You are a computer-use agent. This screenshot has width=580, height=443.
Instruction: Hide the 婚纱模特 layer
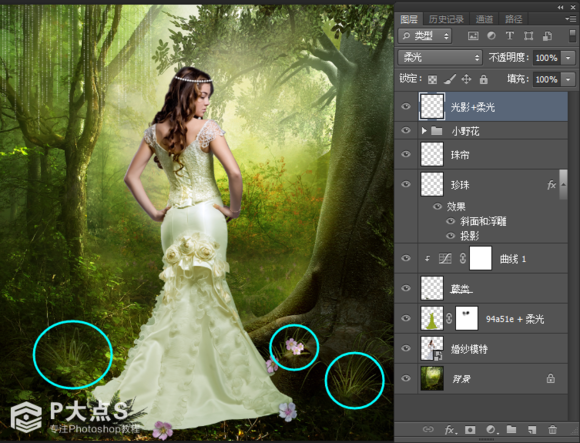pyautogui.click(x=406, y=348)
